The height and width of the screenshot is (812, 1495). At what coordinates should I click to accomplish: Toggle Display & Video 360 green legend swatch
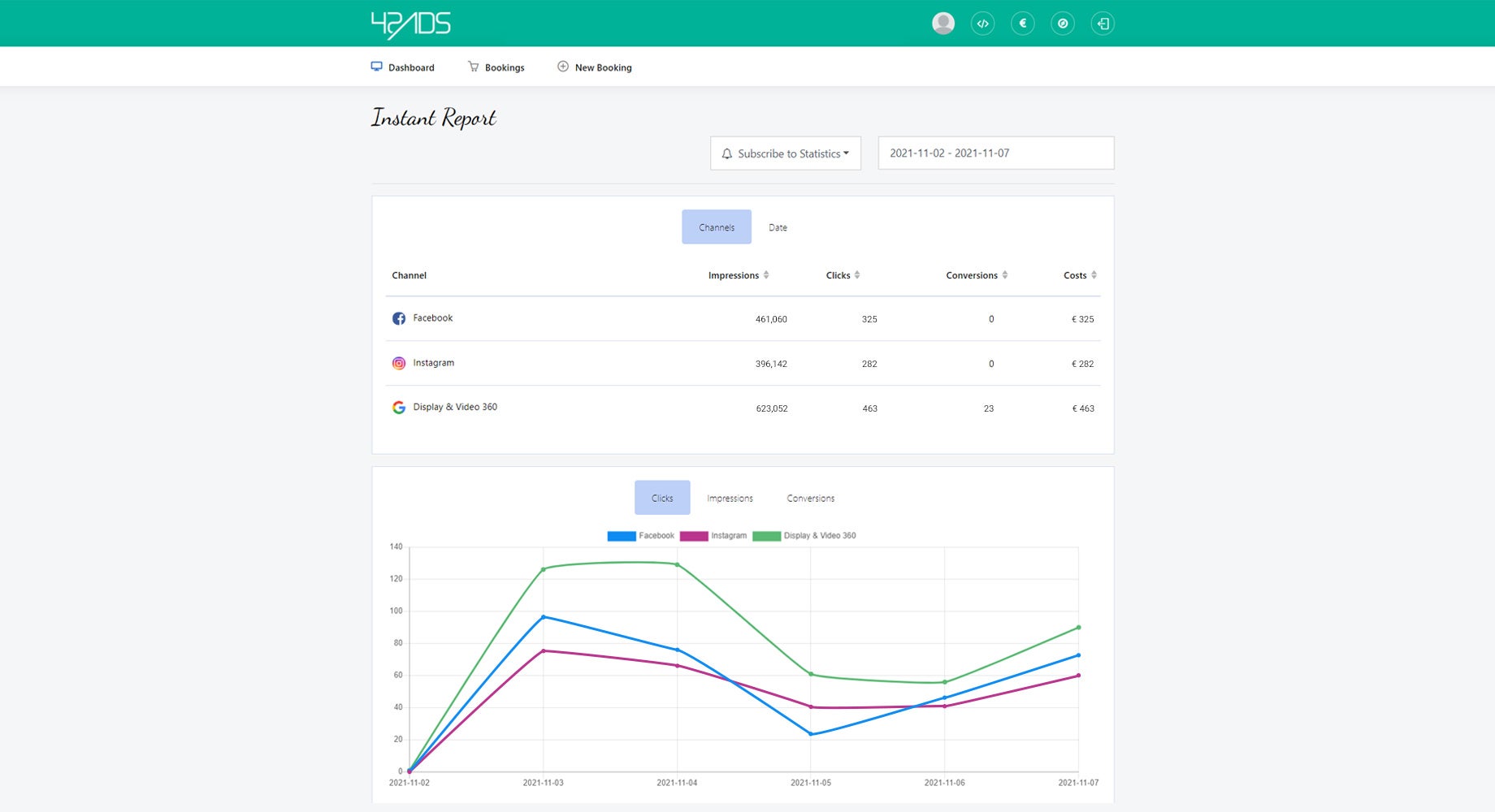pyautogui.click(x=766, y=536)
